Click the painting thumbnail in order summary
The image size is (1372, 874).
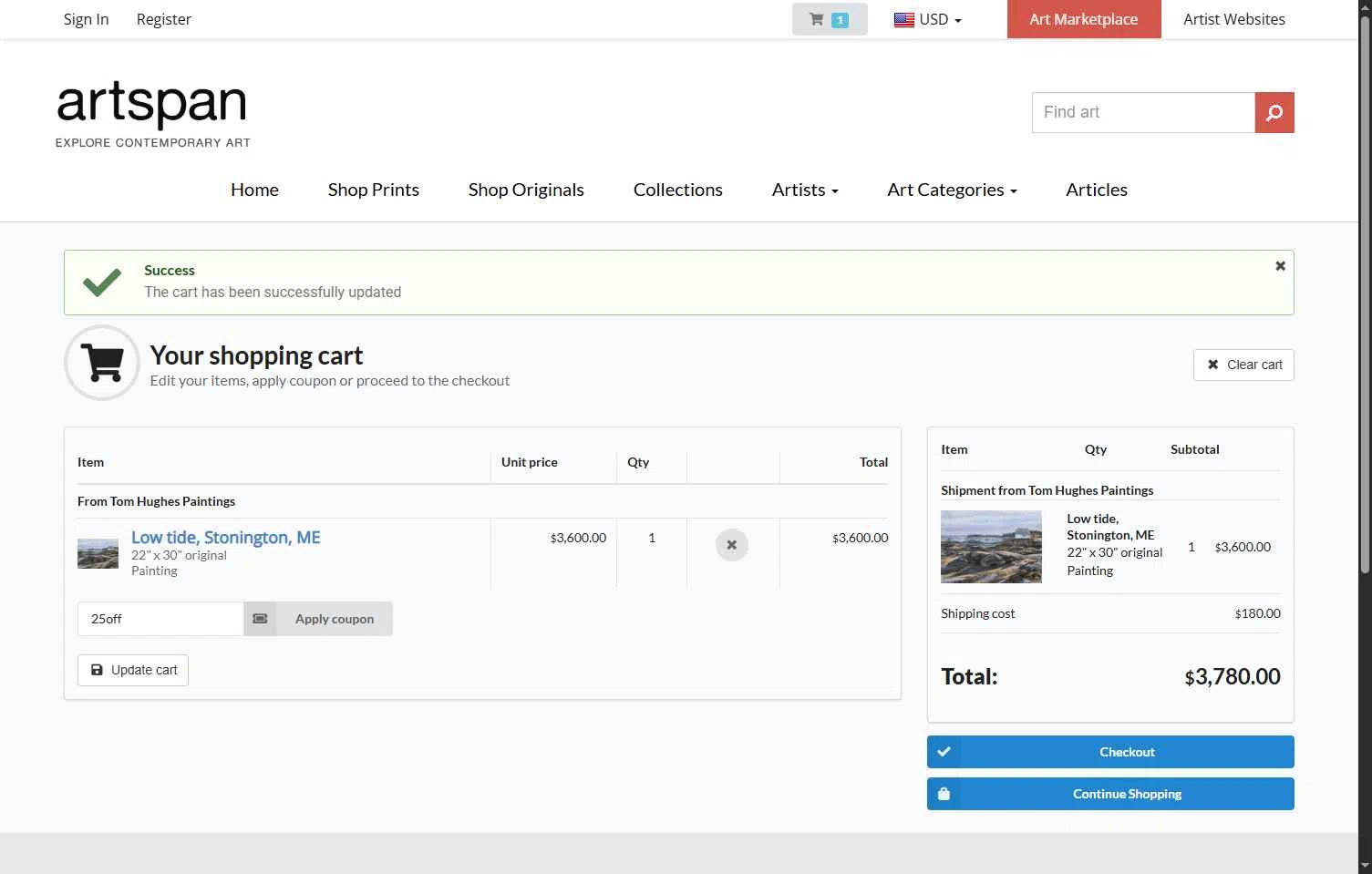click(x=991, y=547)
